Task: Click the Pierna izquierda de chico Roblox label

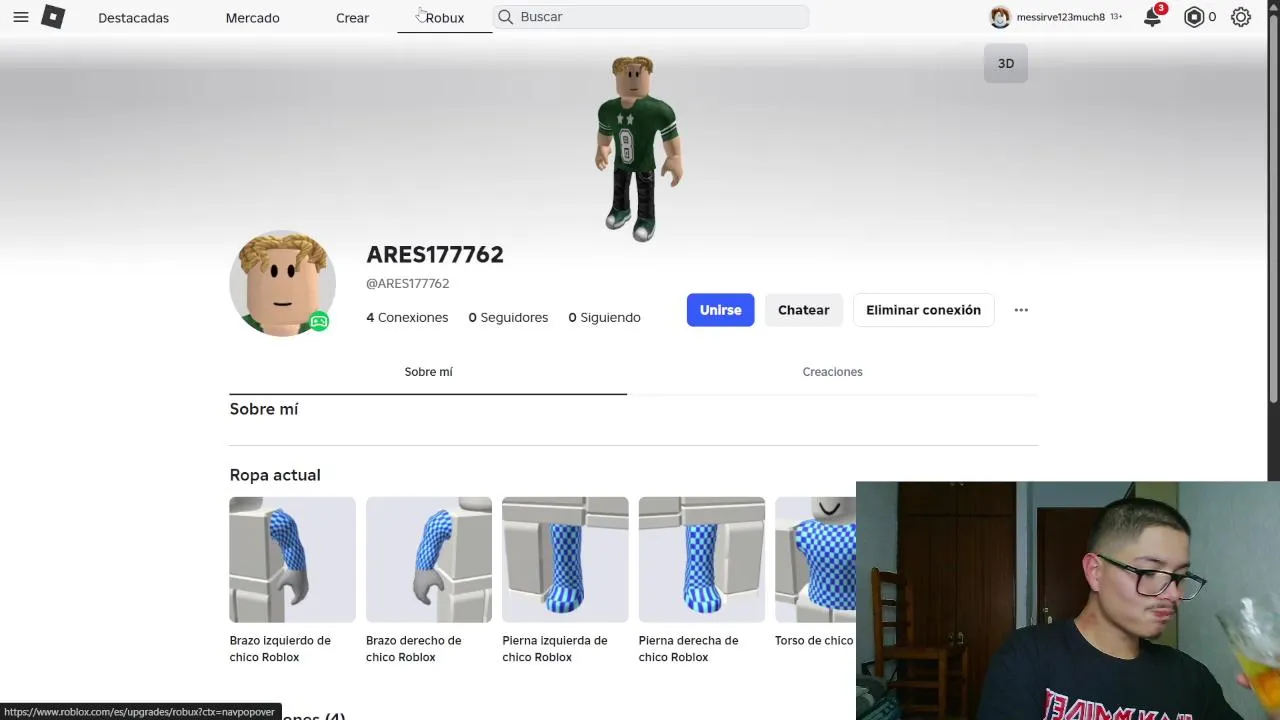Action: tap(555, 649)
